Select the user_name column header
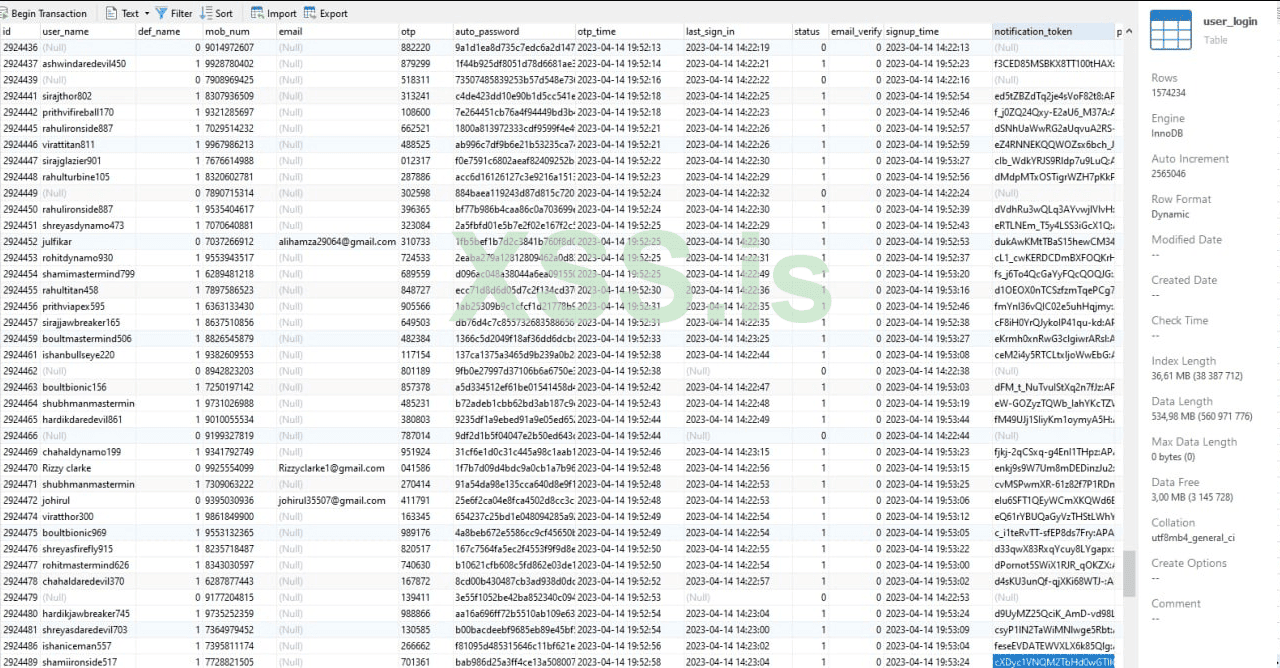This screenshot has height=668, width=1280. tap(87, 31)
